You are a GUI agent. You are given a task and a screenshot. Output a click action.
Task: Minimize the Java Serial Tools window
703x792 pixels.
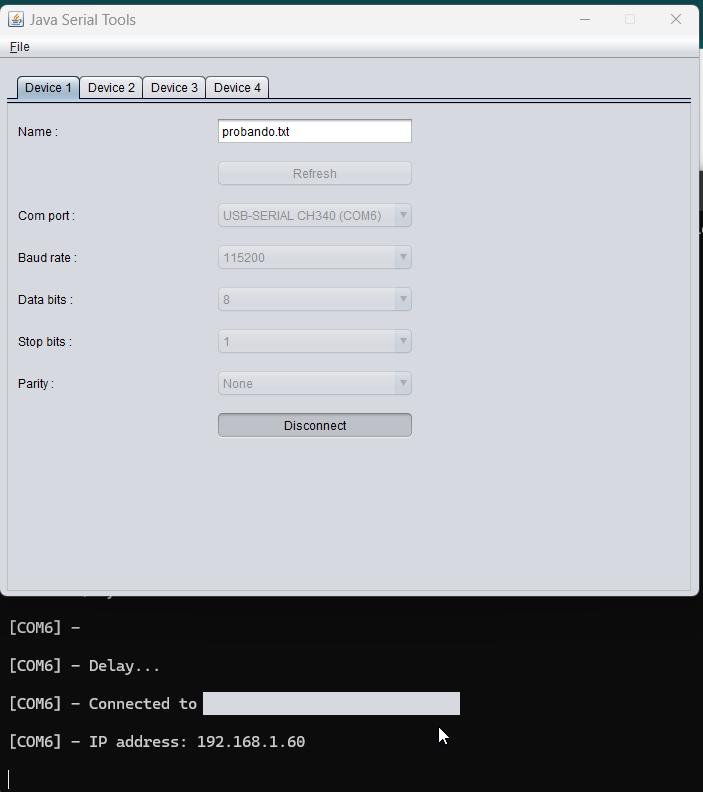pyautogui.click(x=585, y=20)
